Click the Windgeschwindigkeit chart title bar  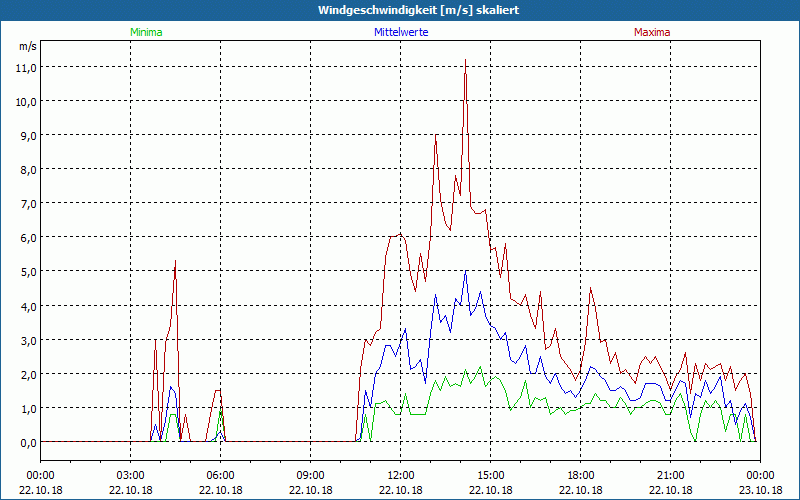pos(400,10)
